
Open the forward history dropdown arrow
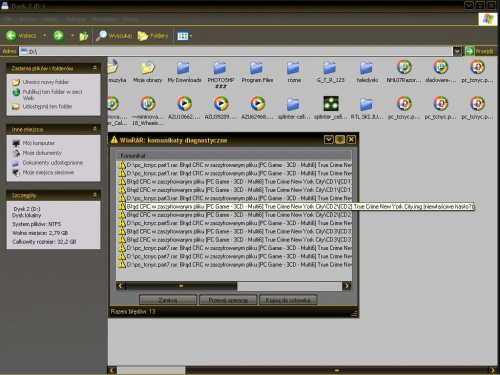click(72, 35)
